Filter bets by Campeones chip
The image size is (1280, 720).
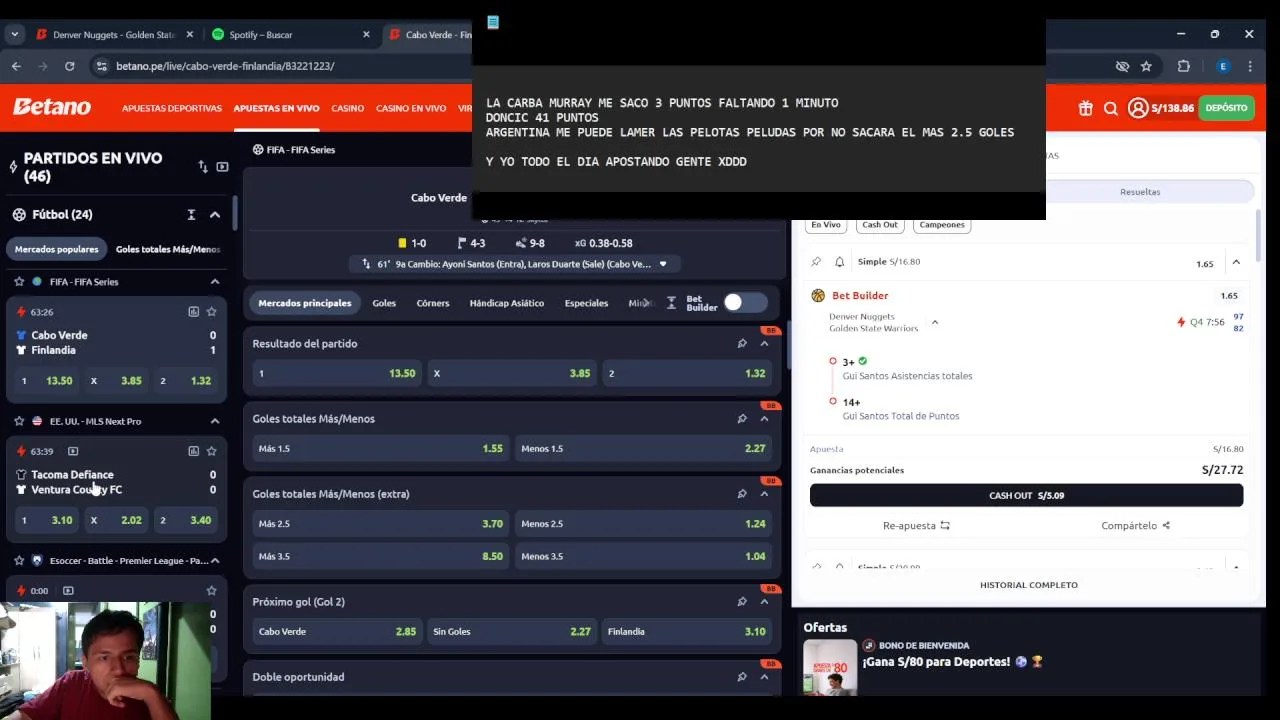942,225
